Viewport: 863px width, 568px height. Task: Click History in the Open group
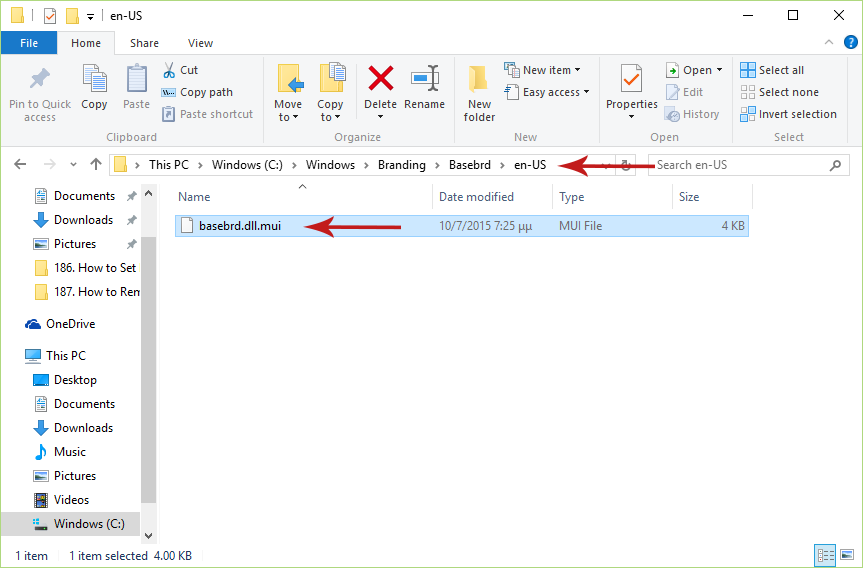point(692,114)
